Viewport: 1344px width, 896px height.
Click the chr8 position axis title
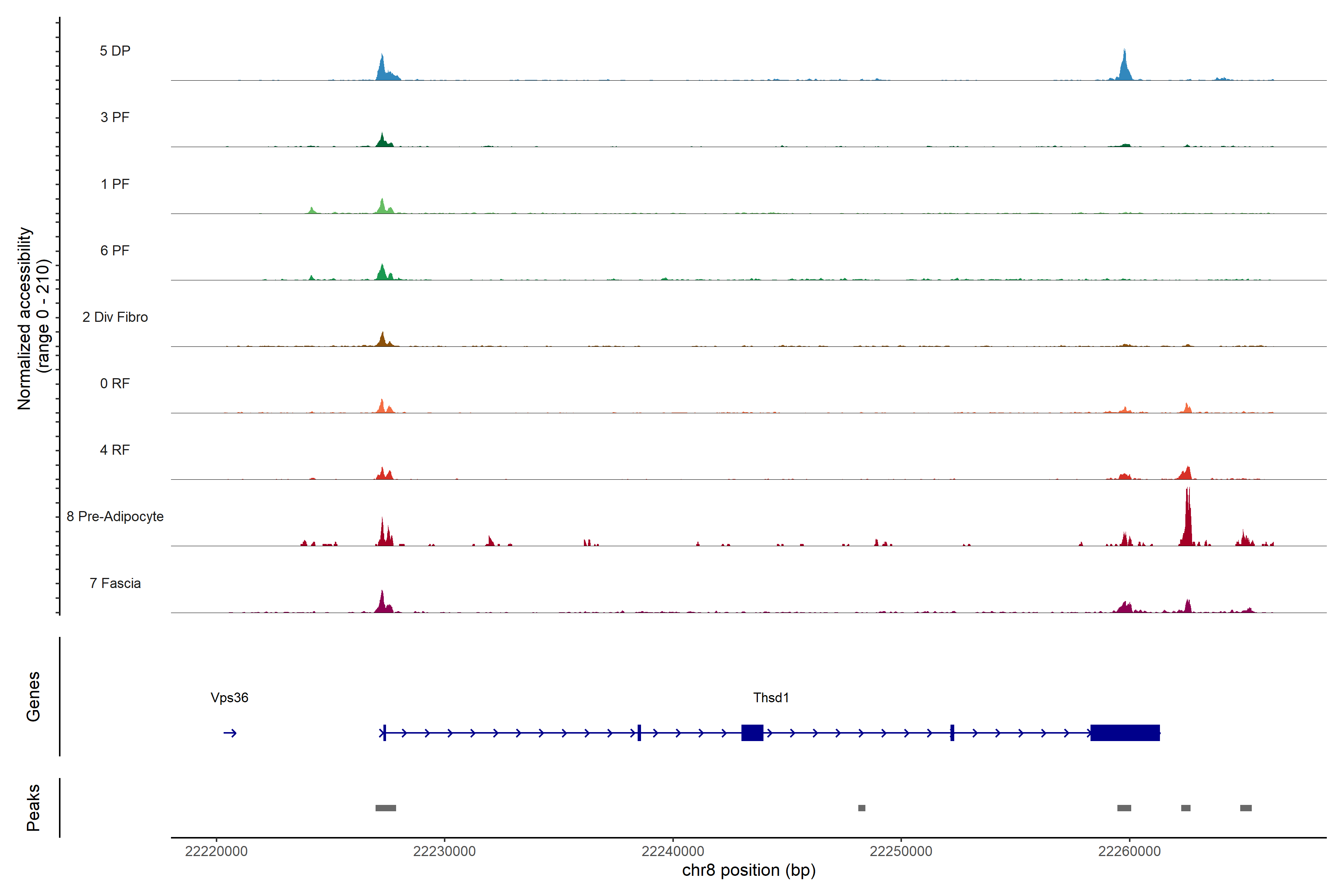coord(749,870)
